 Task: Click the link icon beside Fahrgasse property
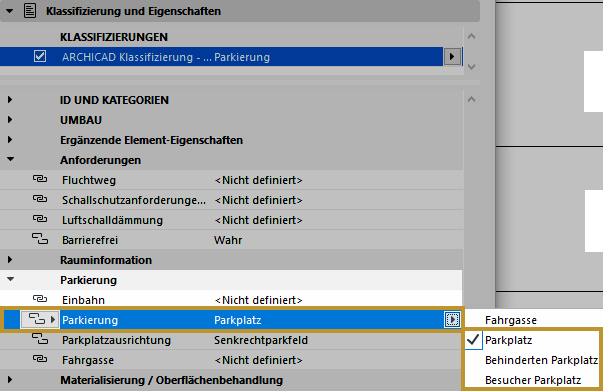(x=40, y=359)
